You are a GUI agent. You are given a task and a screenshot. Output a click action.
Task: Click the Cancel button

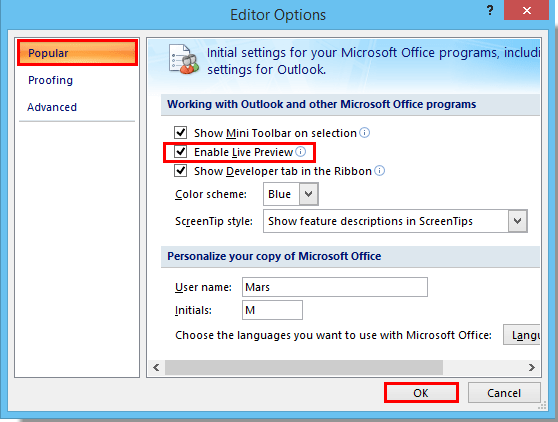504,393
